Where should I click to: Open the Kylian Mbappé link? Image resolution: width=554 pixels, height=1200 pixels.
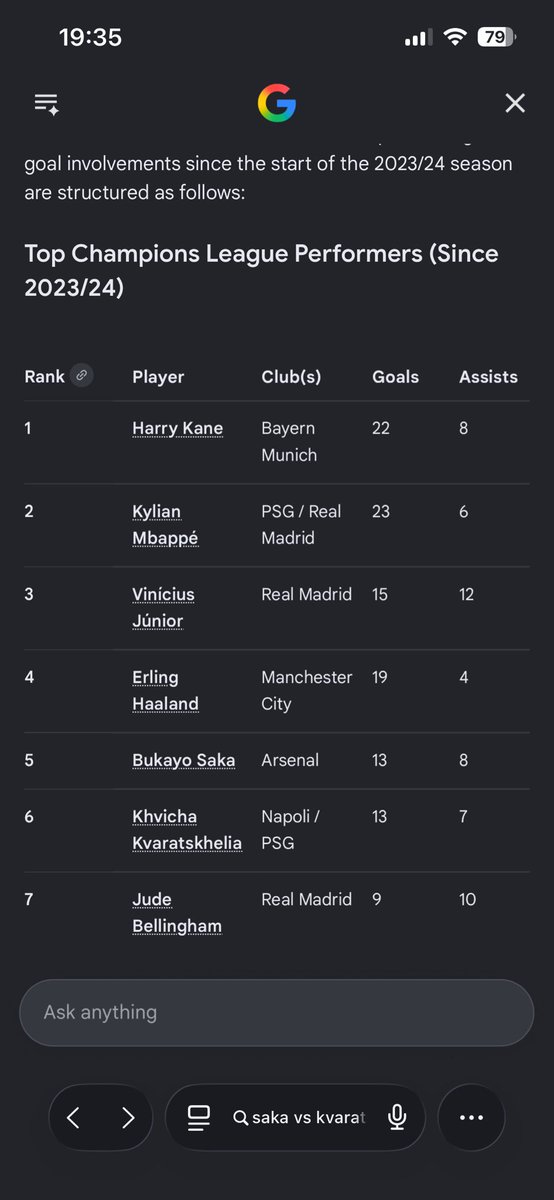(x=166, y=525)
